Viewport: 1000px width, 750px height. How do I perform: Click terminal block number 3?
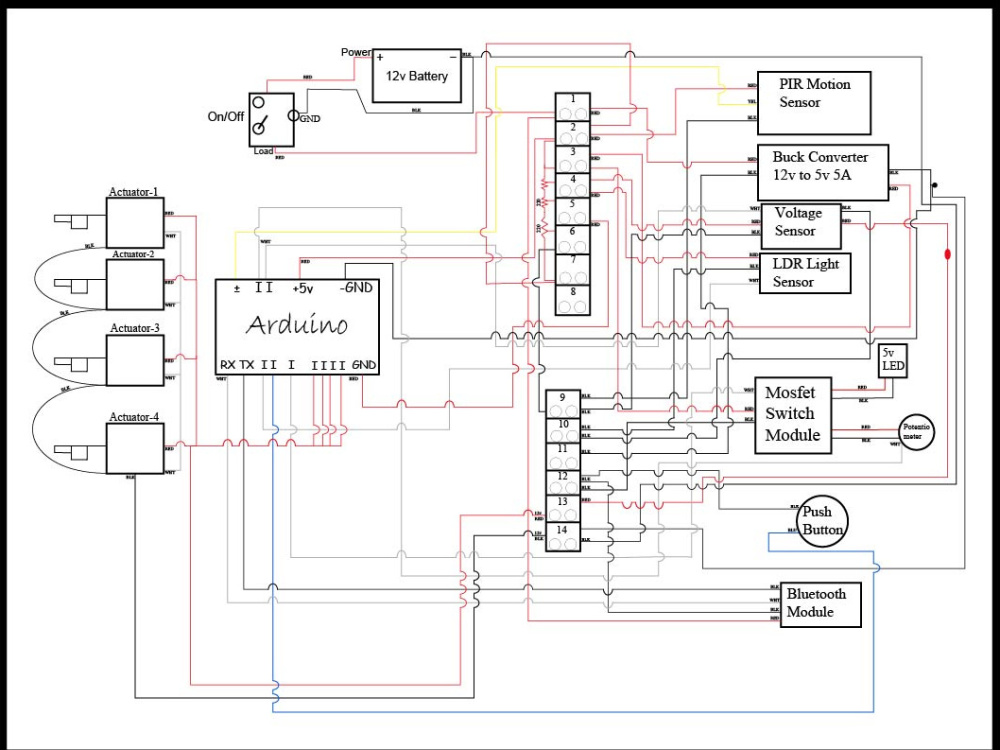point(573,159)
